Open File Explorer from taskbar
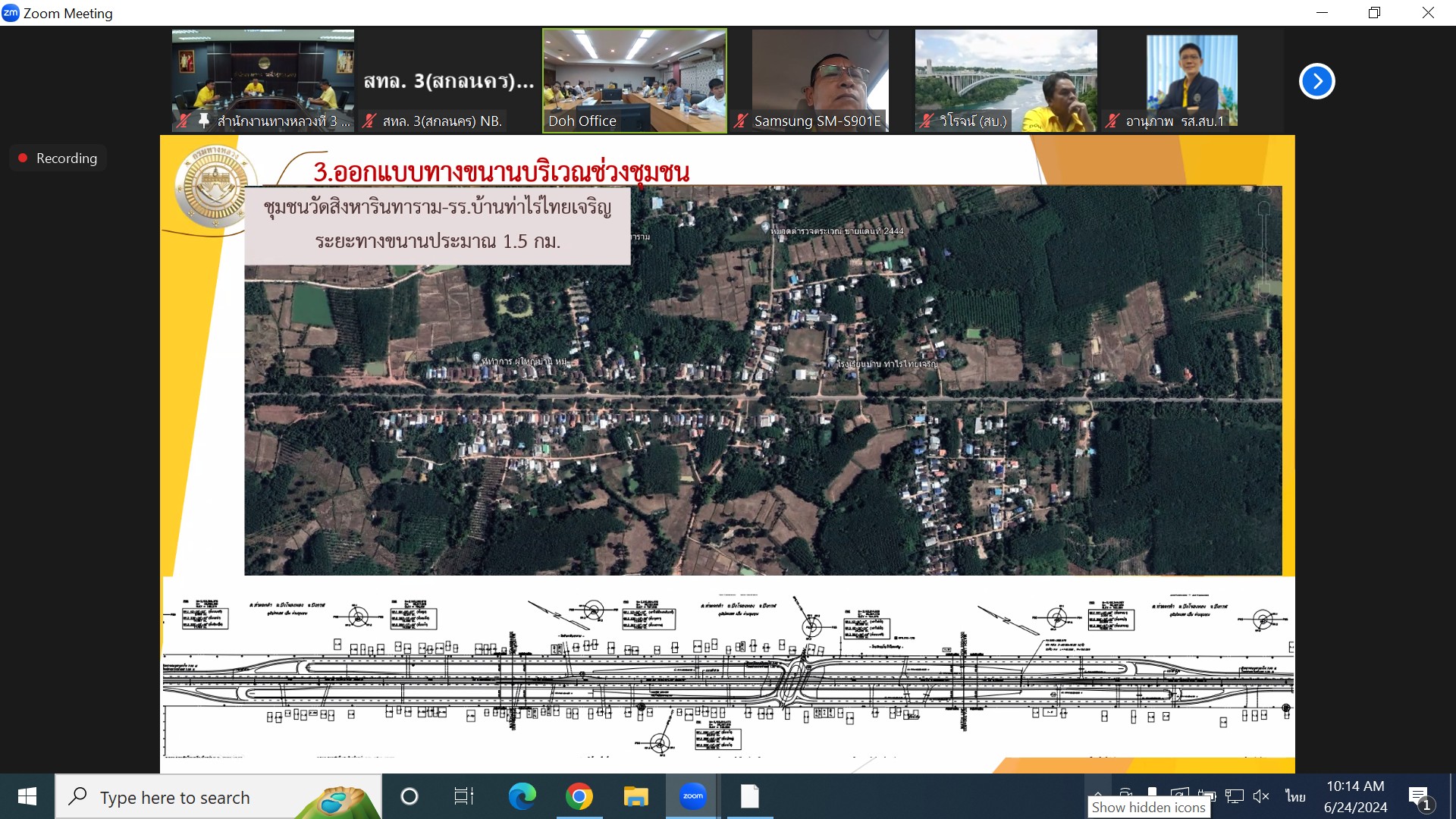This screenshot has height=819, width=1456. [635, 796]
